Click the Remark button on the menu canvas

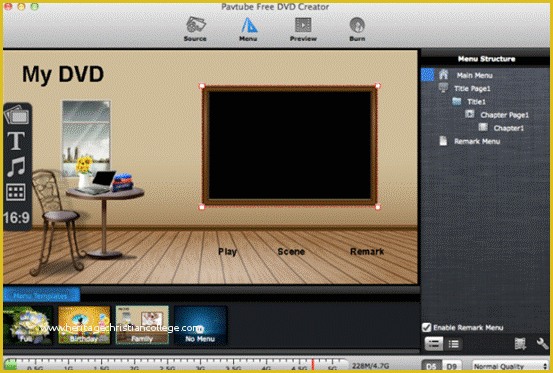367,252
